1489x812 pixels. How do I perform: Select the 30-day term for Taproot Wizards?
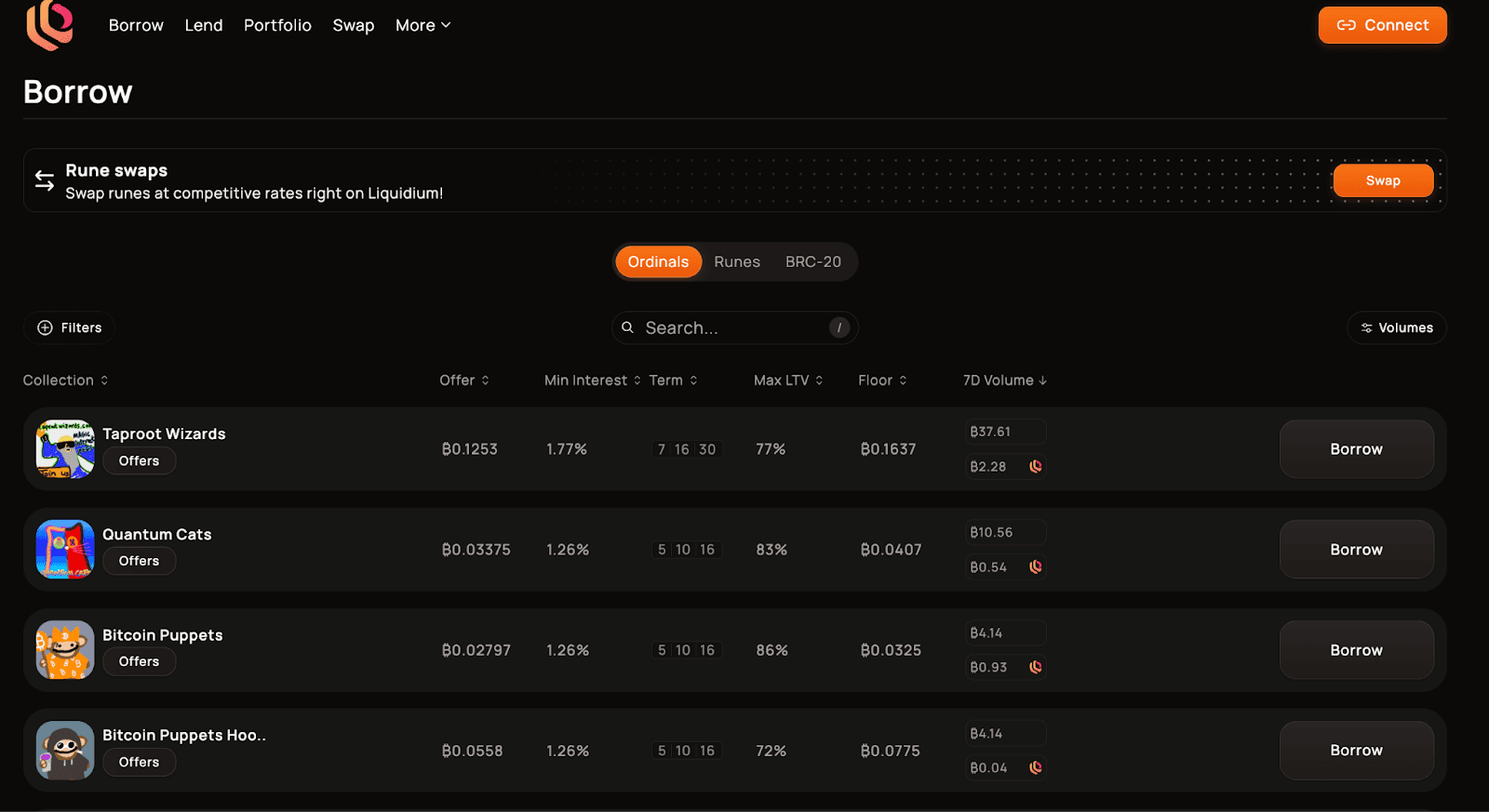[x=707, y=449]
